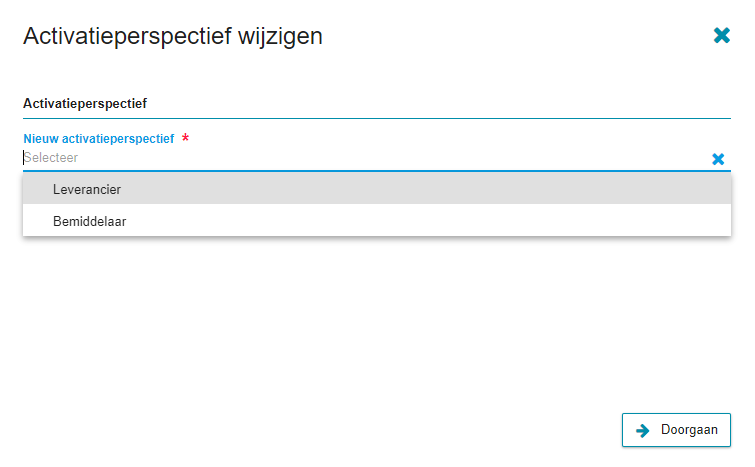Click the dialog title Activatieperspectief wijzigen

pos(172,36)
